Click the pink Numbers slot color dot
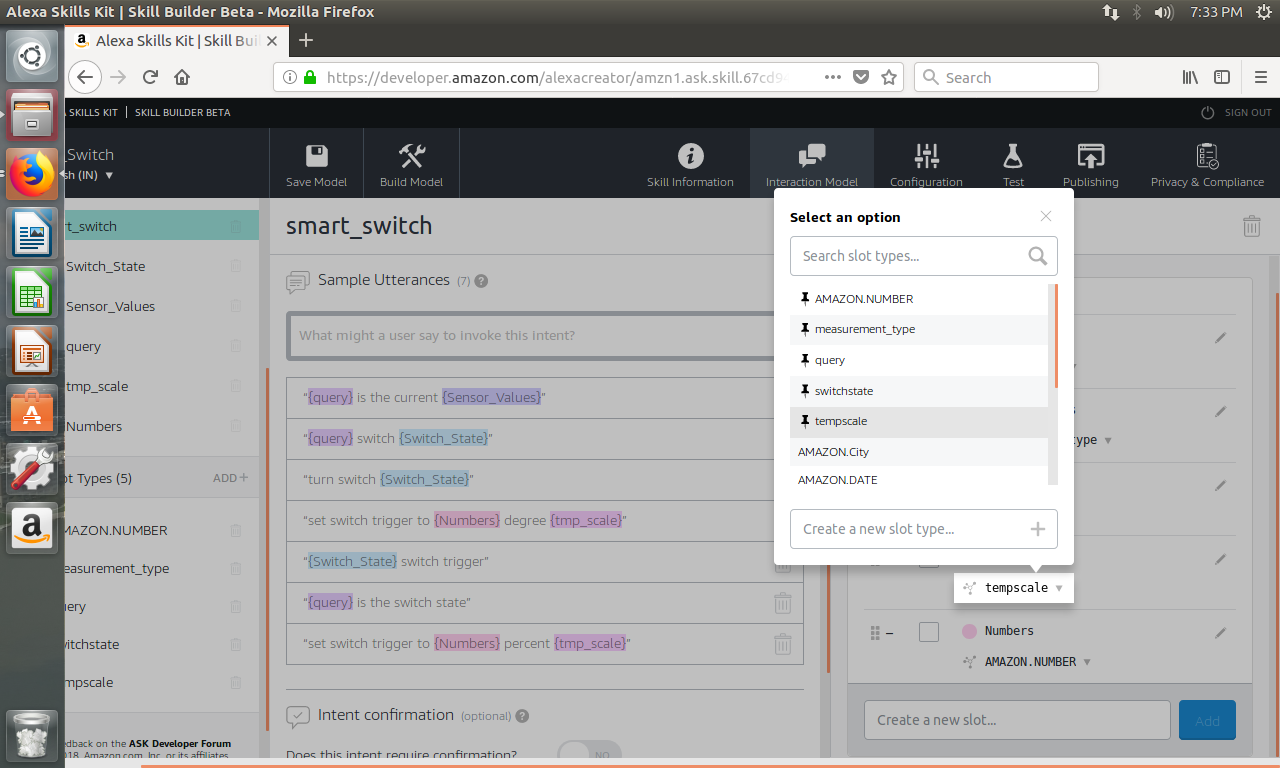 [968, 632]
